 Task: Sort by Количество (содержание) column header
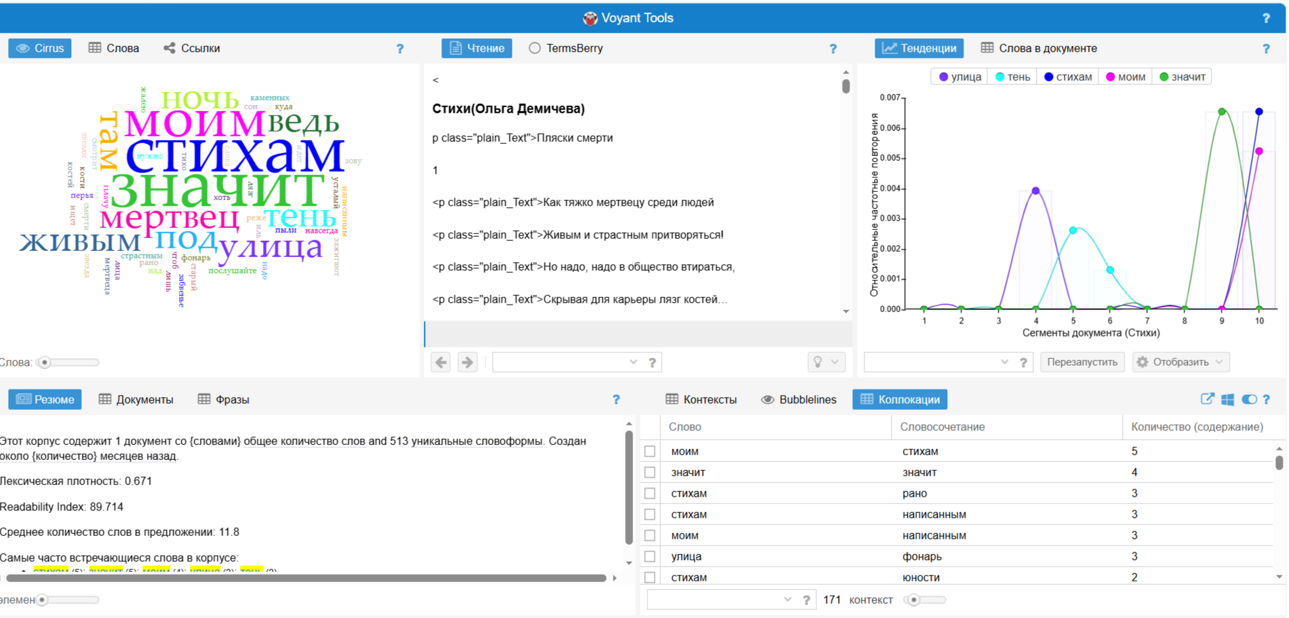tap(1199, 426)
